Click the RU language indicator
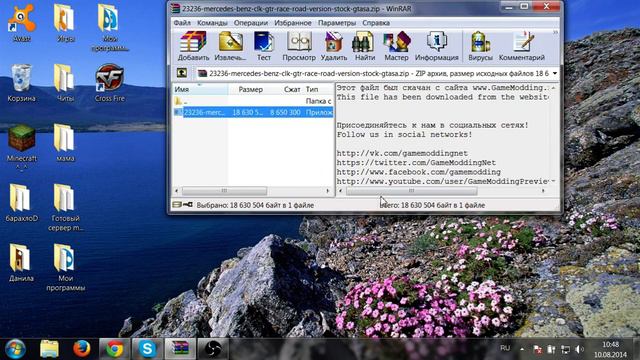Image resolution: width=640 pixels, height=360 pixels. click(505, 348)
